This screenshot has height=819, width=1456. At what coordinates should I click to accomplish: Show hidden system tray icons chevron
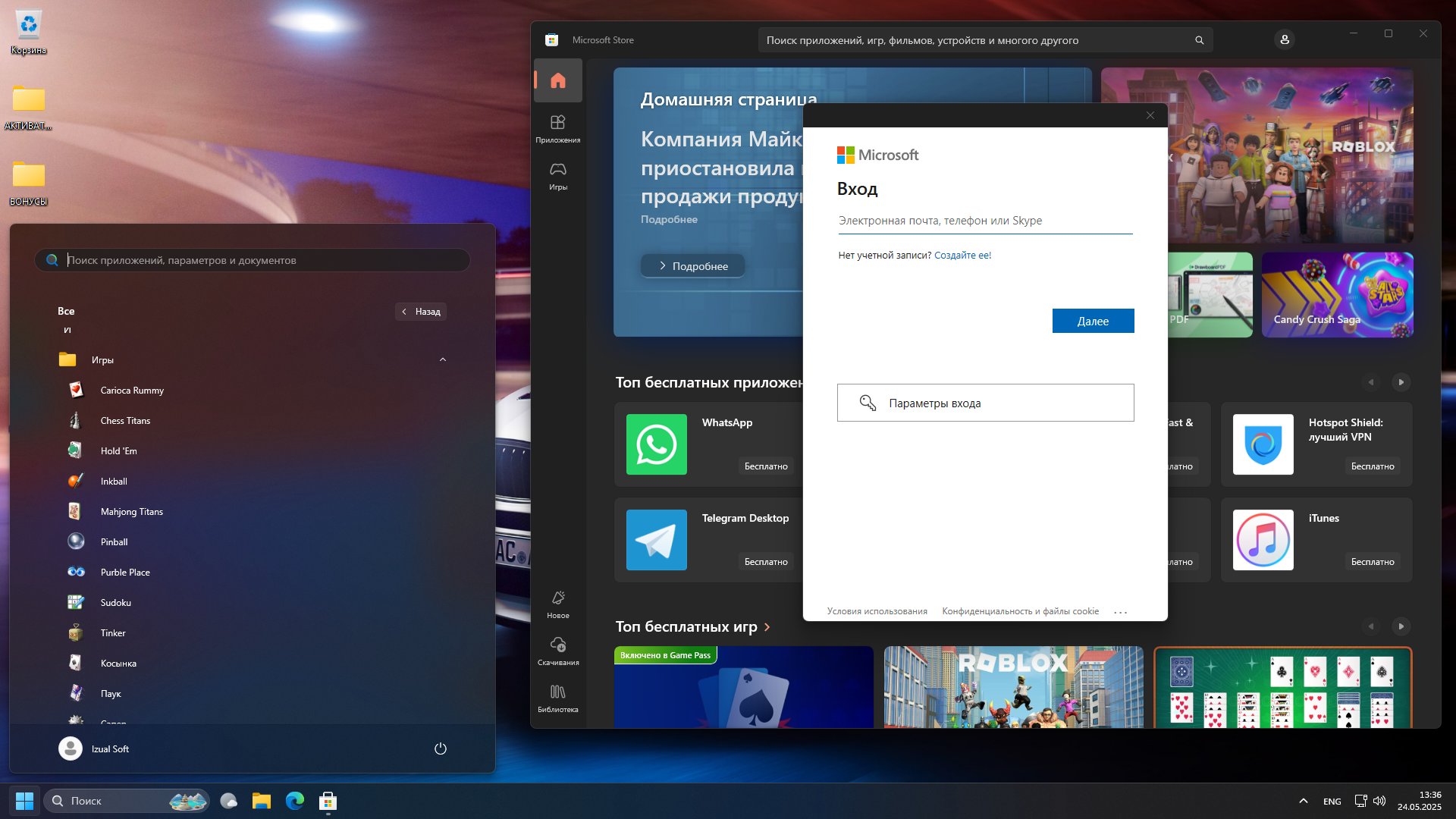click(1304, 801)
